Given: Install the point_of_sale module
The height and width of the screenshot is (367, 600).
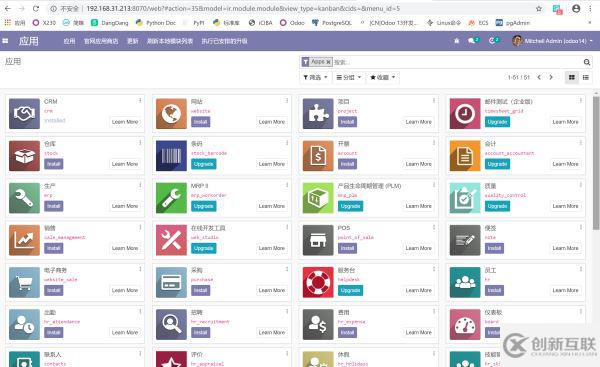Looking at the screenshot, I should [x=347, y=248].
